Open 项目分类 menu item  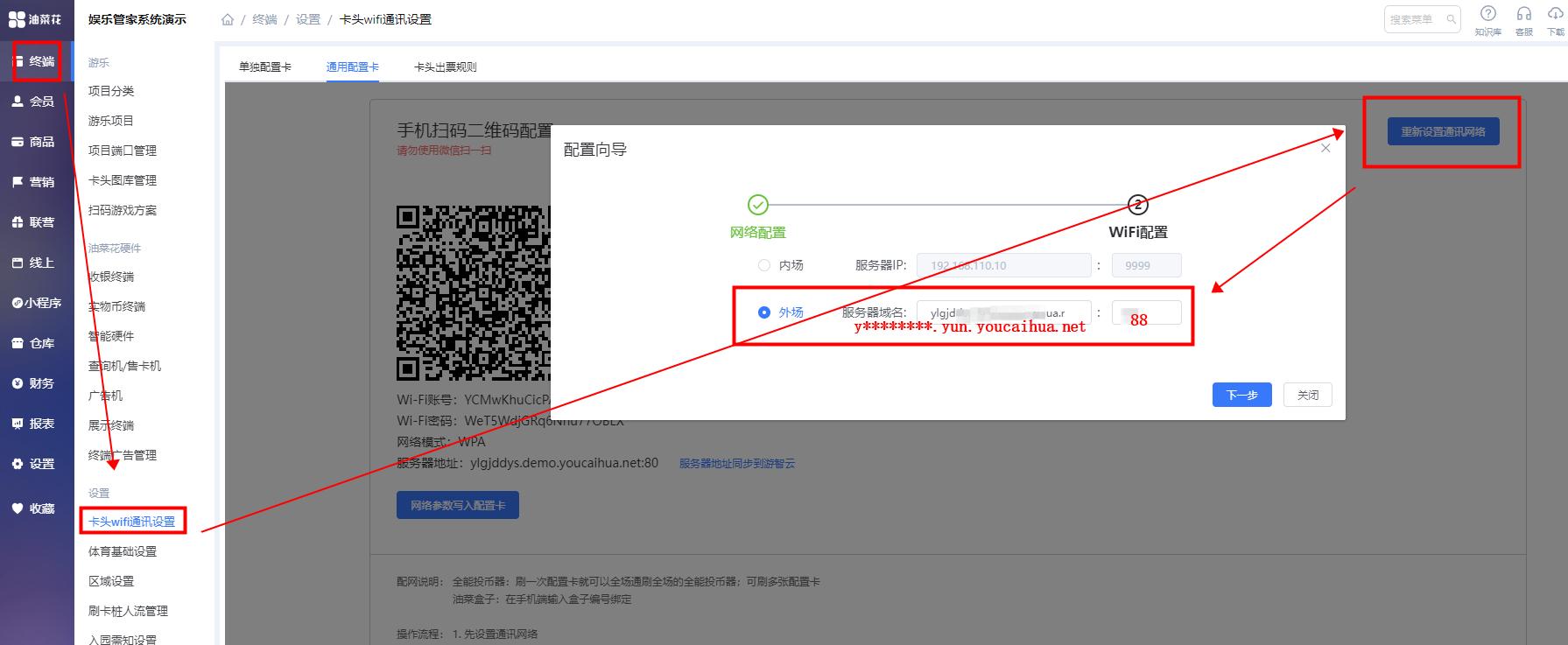(111, 91)
